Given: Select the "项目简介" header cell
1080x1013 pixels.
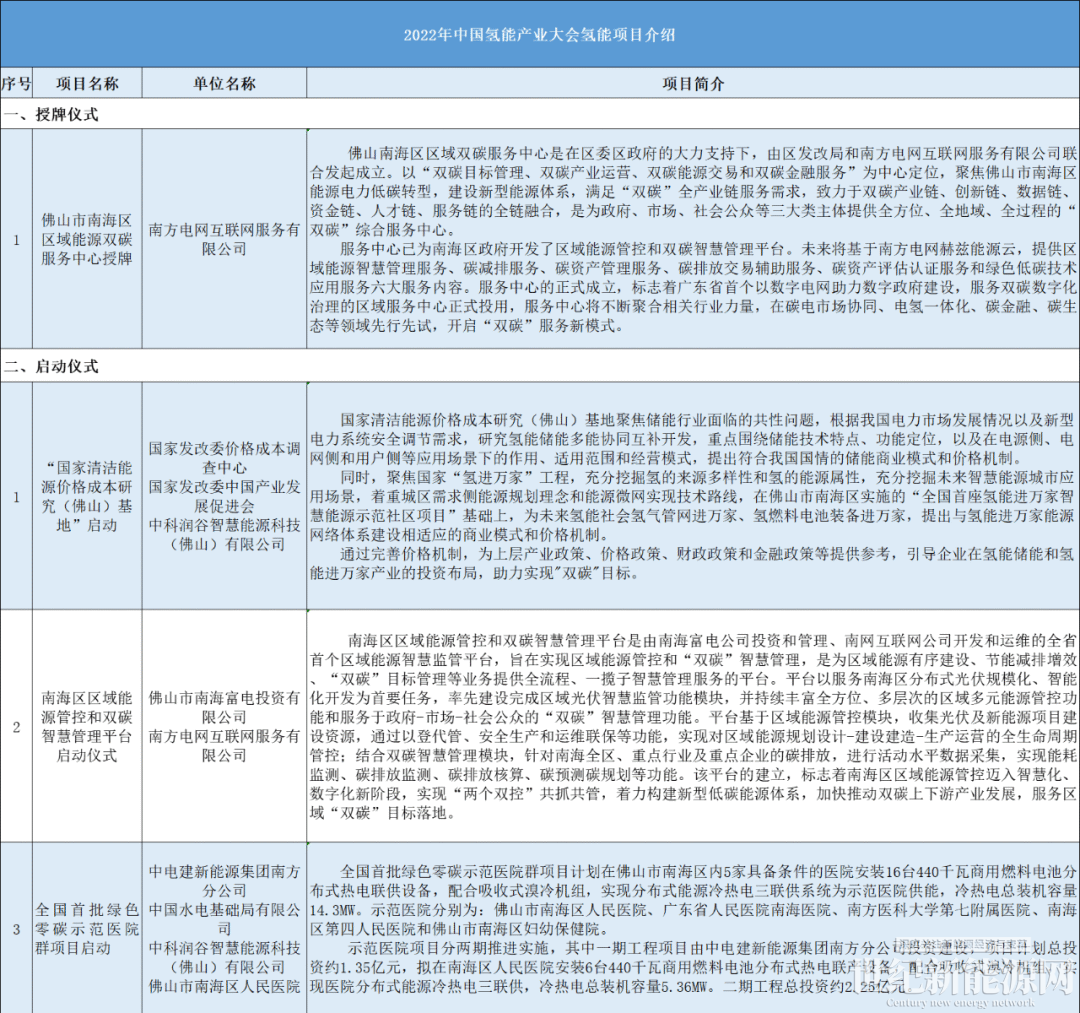Looking at the screenshot, I should pos(693,83).
